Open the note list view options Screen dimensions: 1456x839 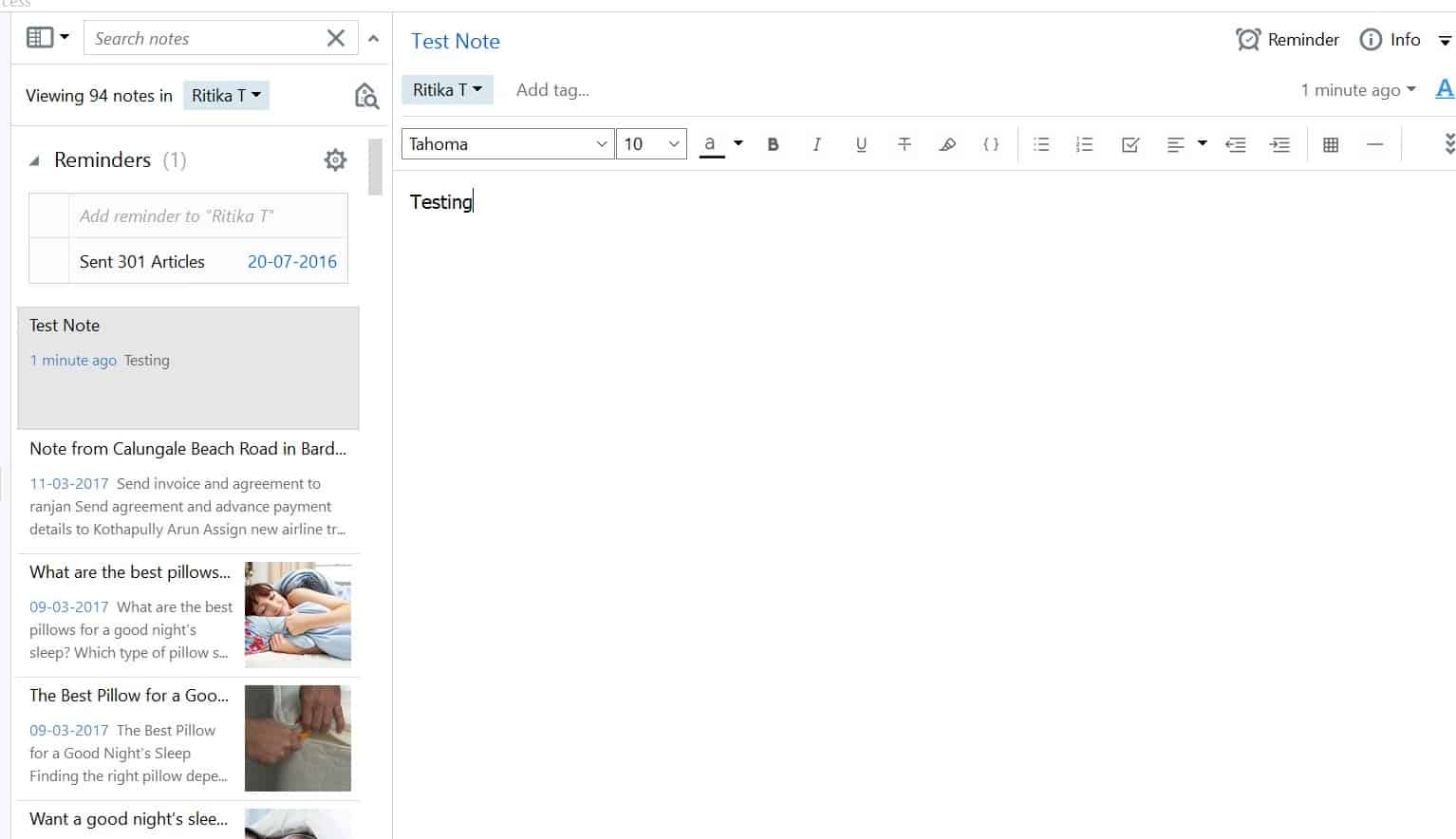click(47, 38)
